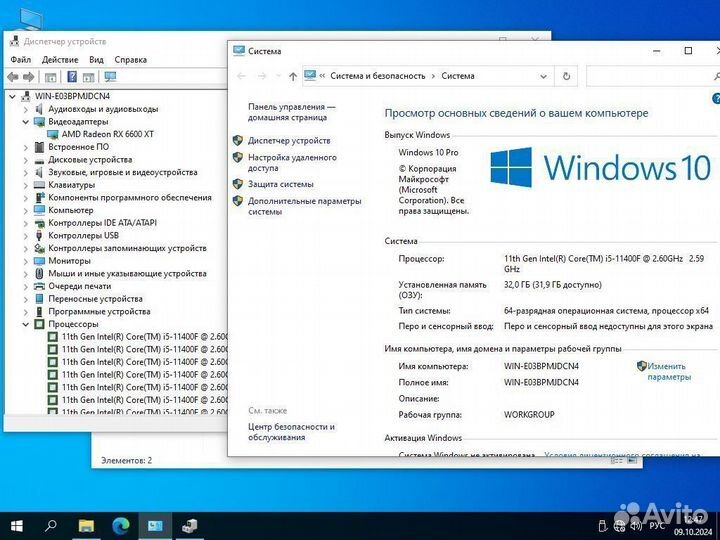
Task: Expand the Аудиовходы и аудиовыходы category
Action: (26, 109)
